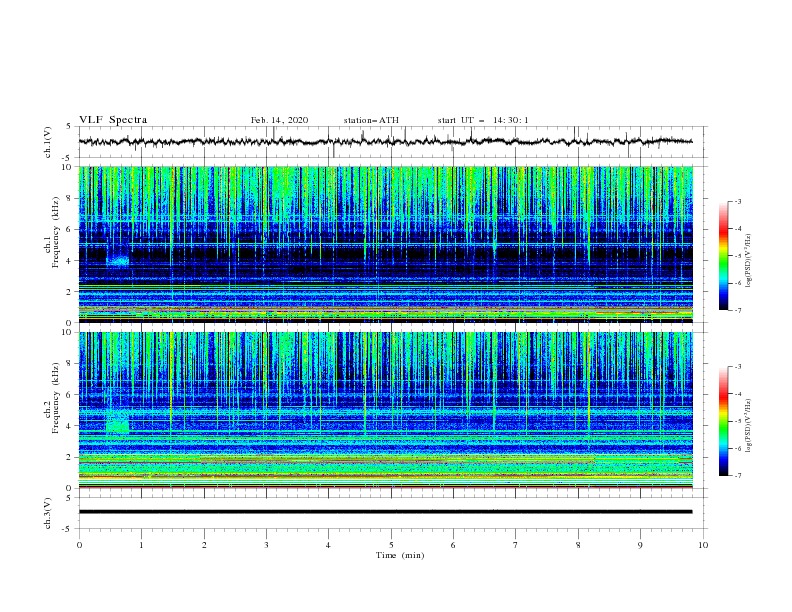Viewport: 792px width, 612px height.
Task: Click time axis tick label "8"
Action: [578, 545]
